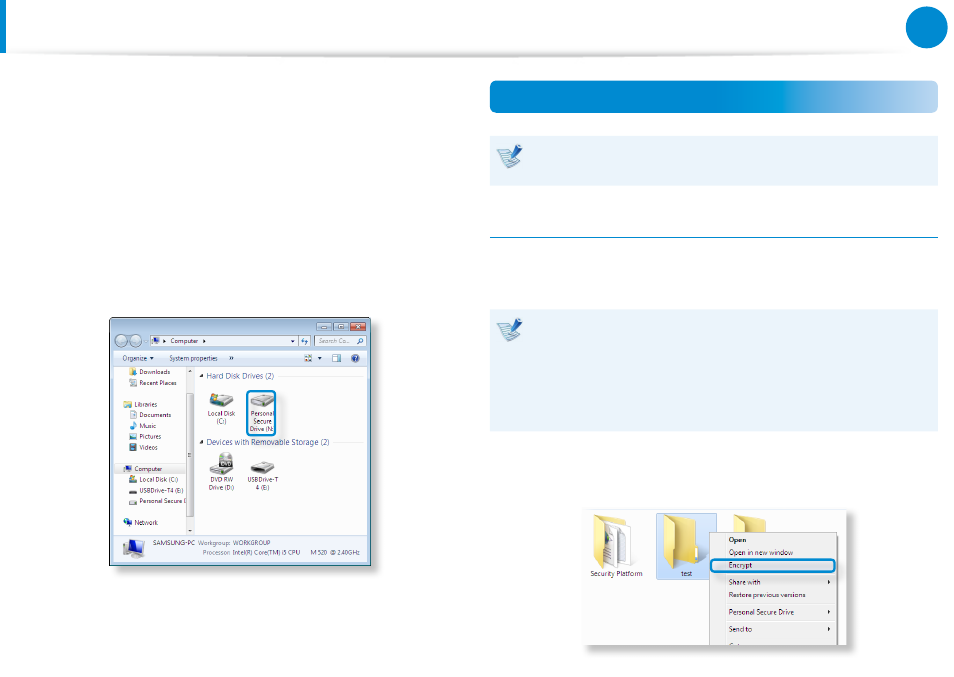This screenshot has height=677, width=954.
Task: Minimize the Computer Explorer window
Action: pyautogui.click(x=324, y=327)
